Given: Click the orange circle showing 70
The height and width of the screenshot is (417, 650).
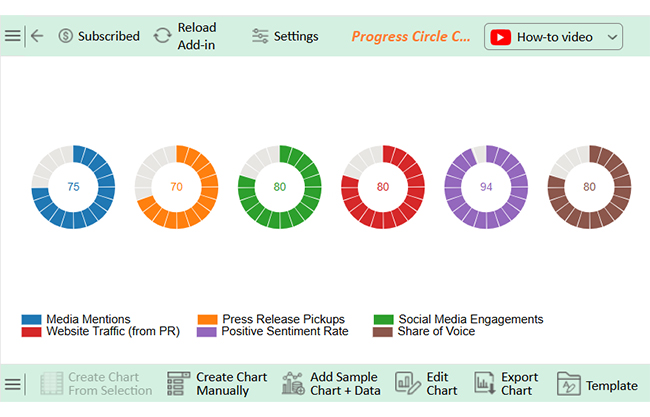Looking at the screenshot, I should pyautogui.click(x=177, y=187).
